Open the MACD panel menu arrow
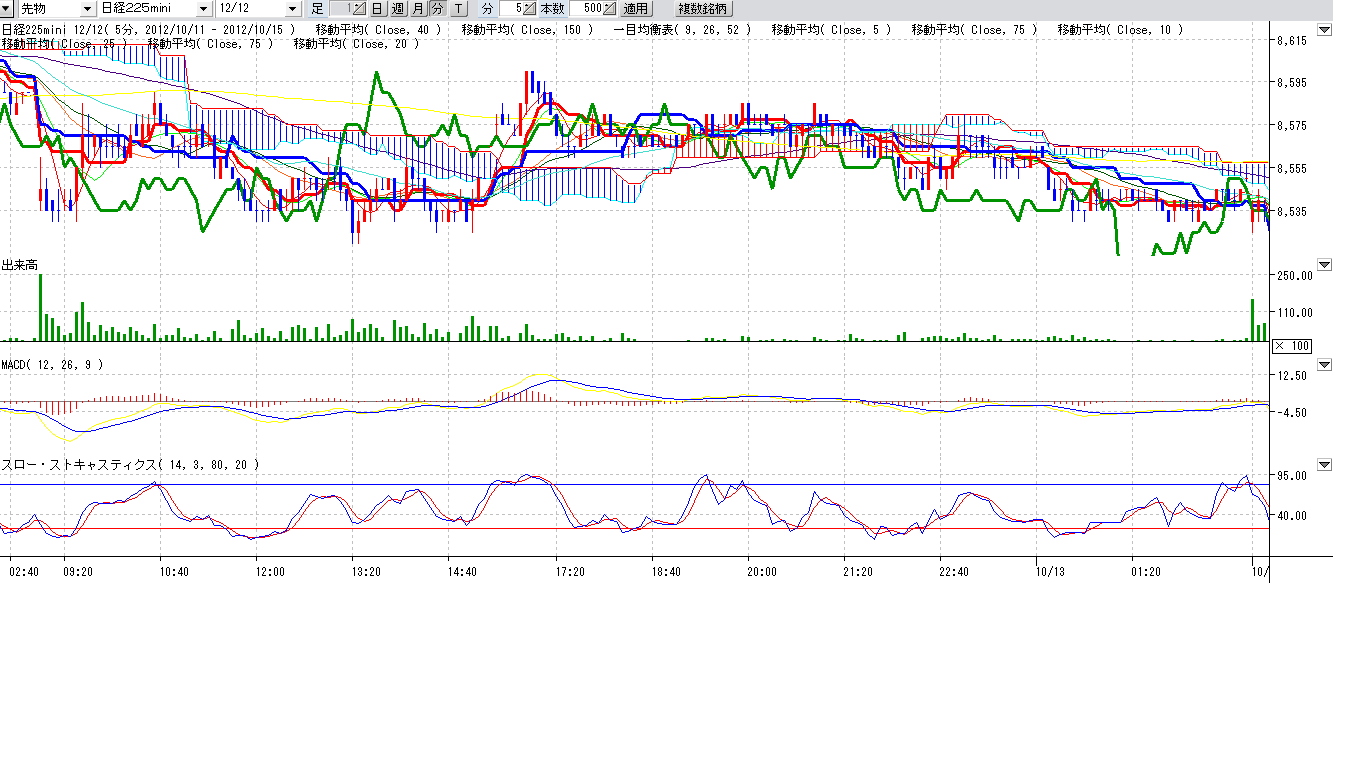The height and width of the screenshot is (768, 1366). (1324, 365)
